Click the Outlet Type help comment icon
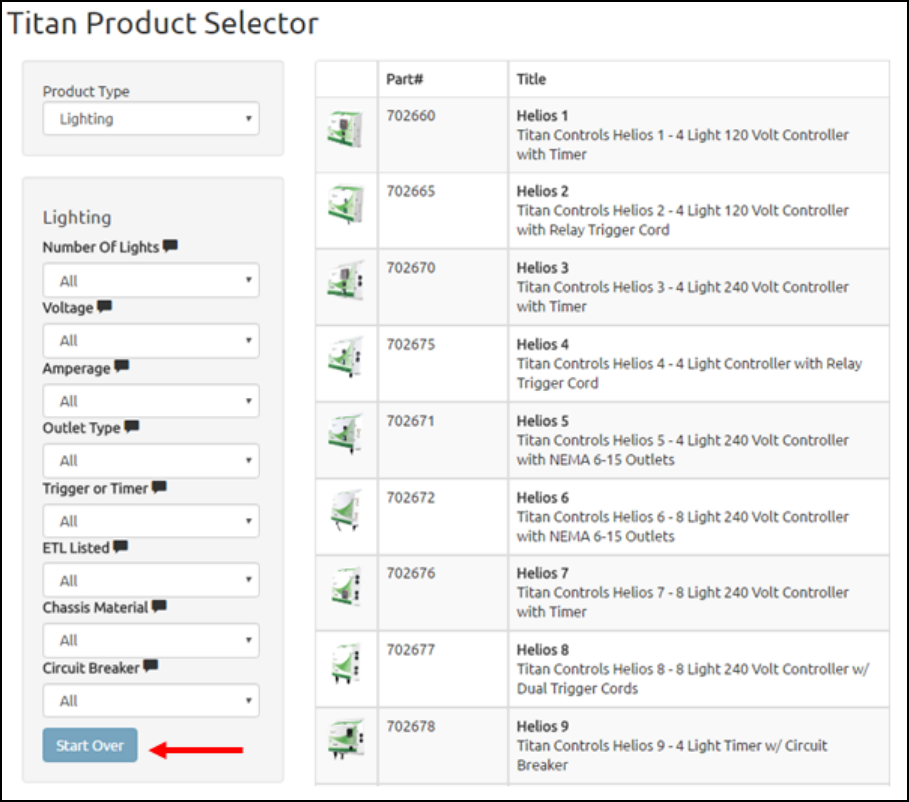 (132, 427)
